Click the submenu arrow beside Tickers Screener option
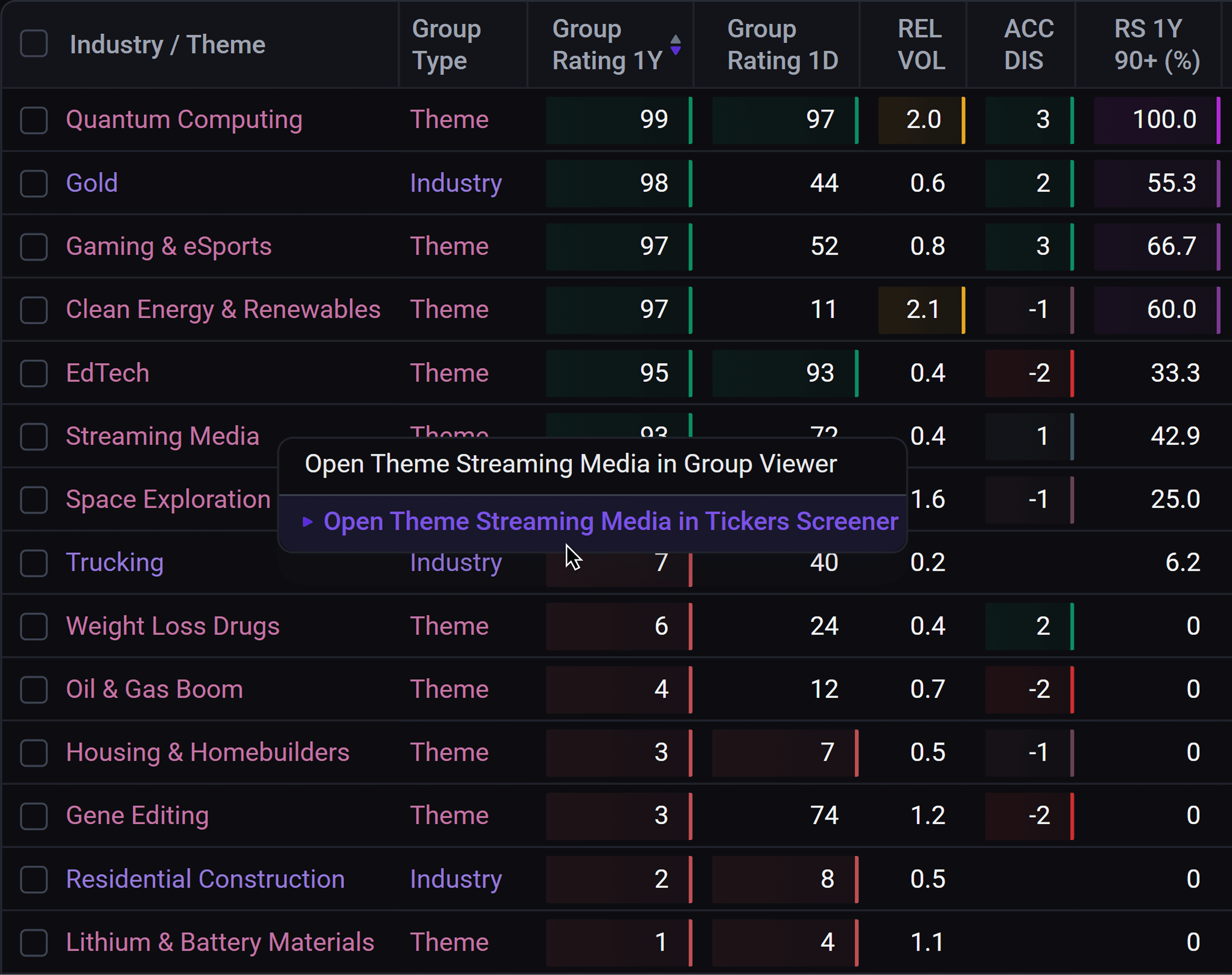This screenshot has width=1232, height=975. 307,521
